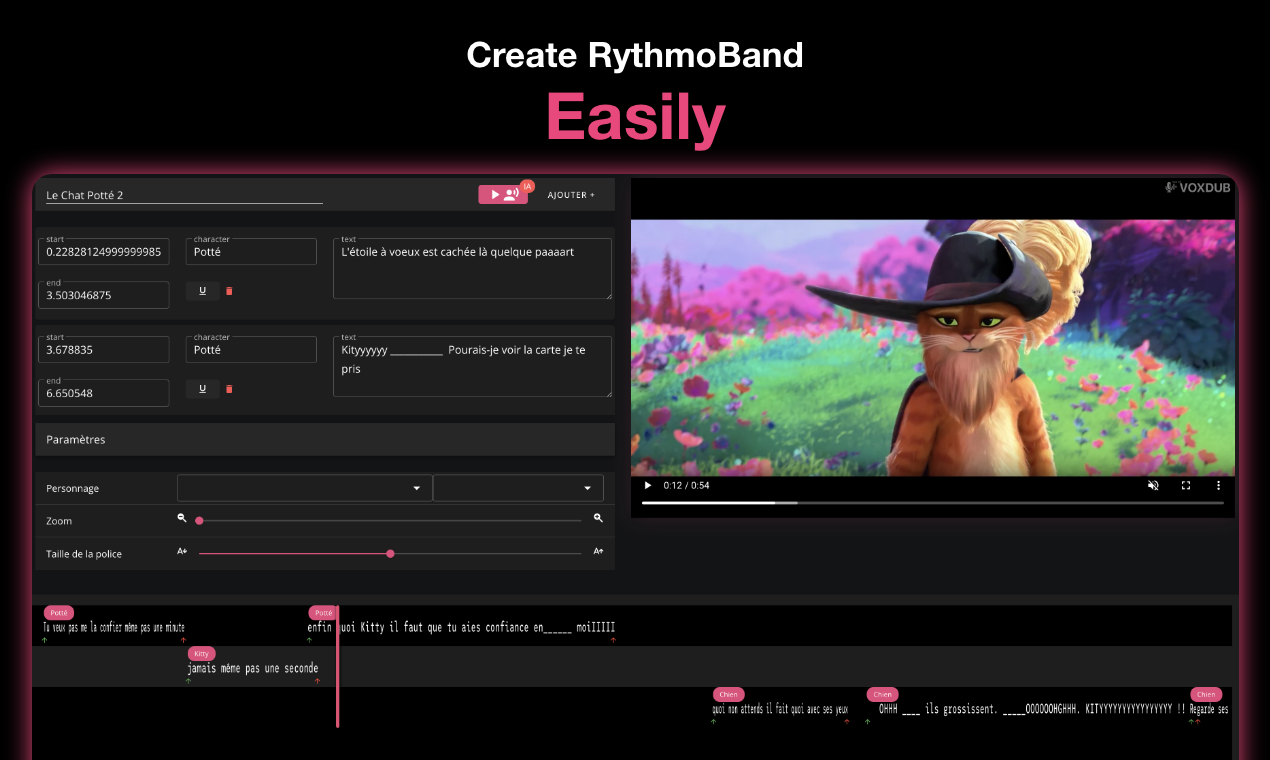Delete the L'étoile à voeux dialogue line
1270x760 pixels.
[229, 291]
